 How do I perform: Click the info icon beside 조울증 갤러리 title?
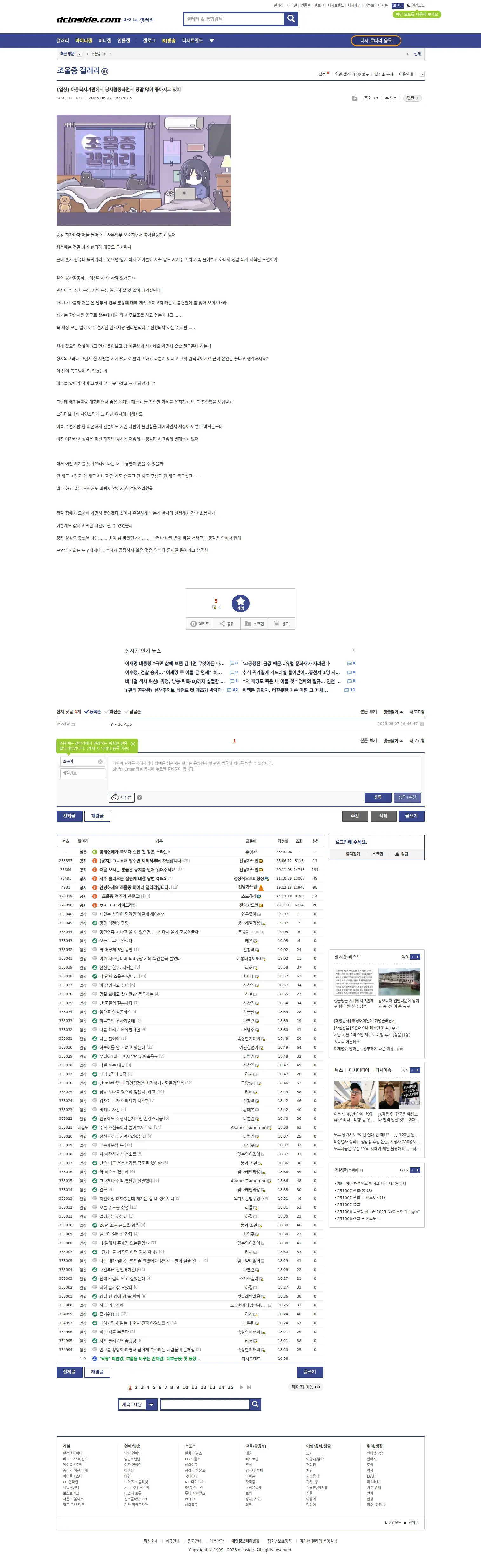pyautogui.click(x=105, y=71)
